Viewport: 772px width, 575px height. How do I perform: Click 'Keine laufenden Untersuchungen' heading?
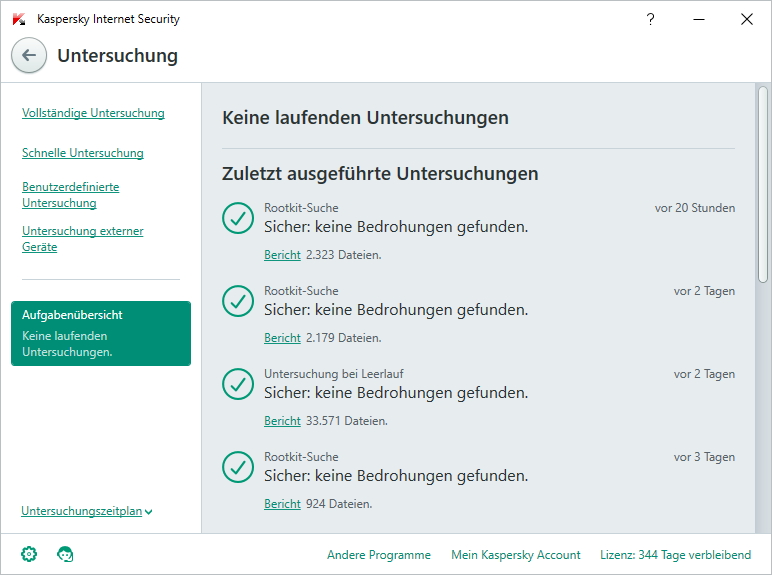tap(365, 118)
